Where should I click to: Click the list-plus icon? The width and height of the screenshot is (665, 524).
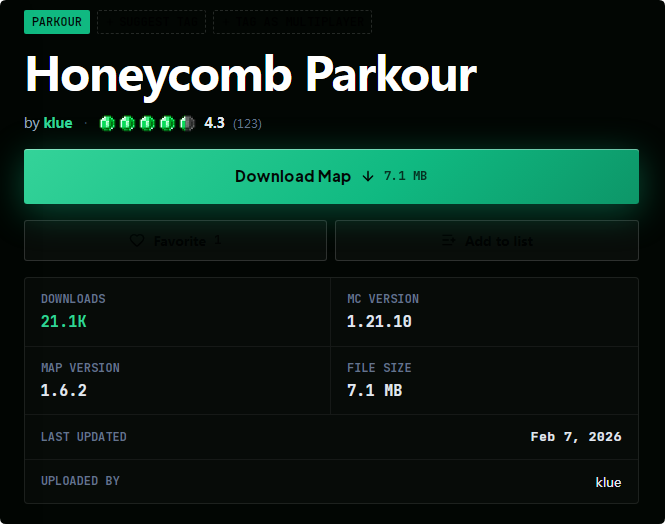tap(449, 240)
